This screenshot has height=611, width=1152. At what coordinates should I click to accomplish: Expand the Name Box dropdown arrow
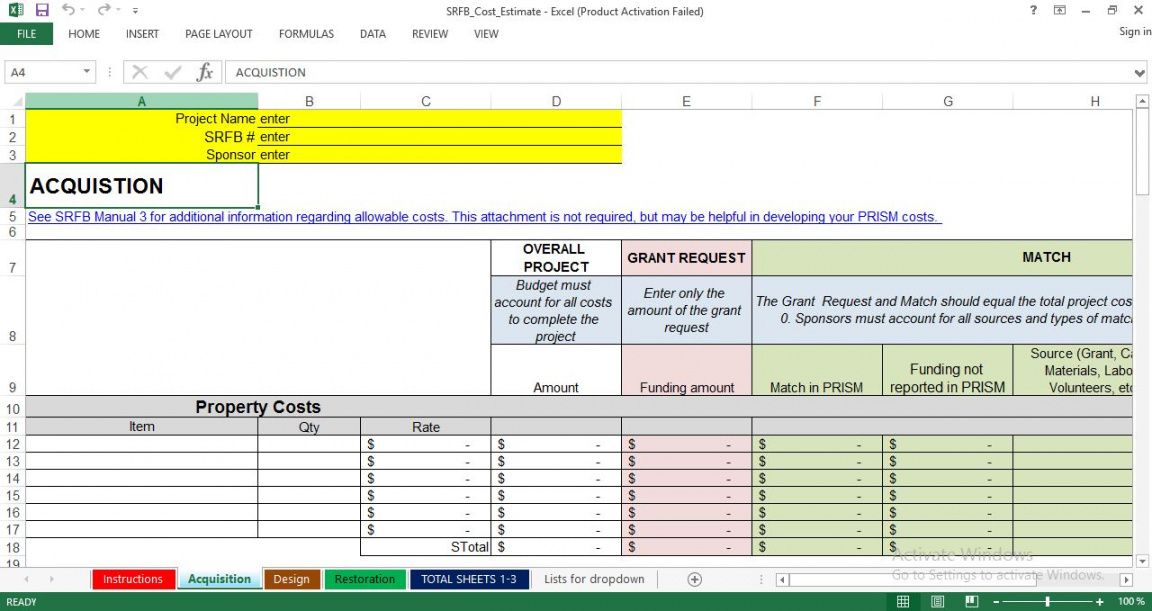(x=87, y=72)
